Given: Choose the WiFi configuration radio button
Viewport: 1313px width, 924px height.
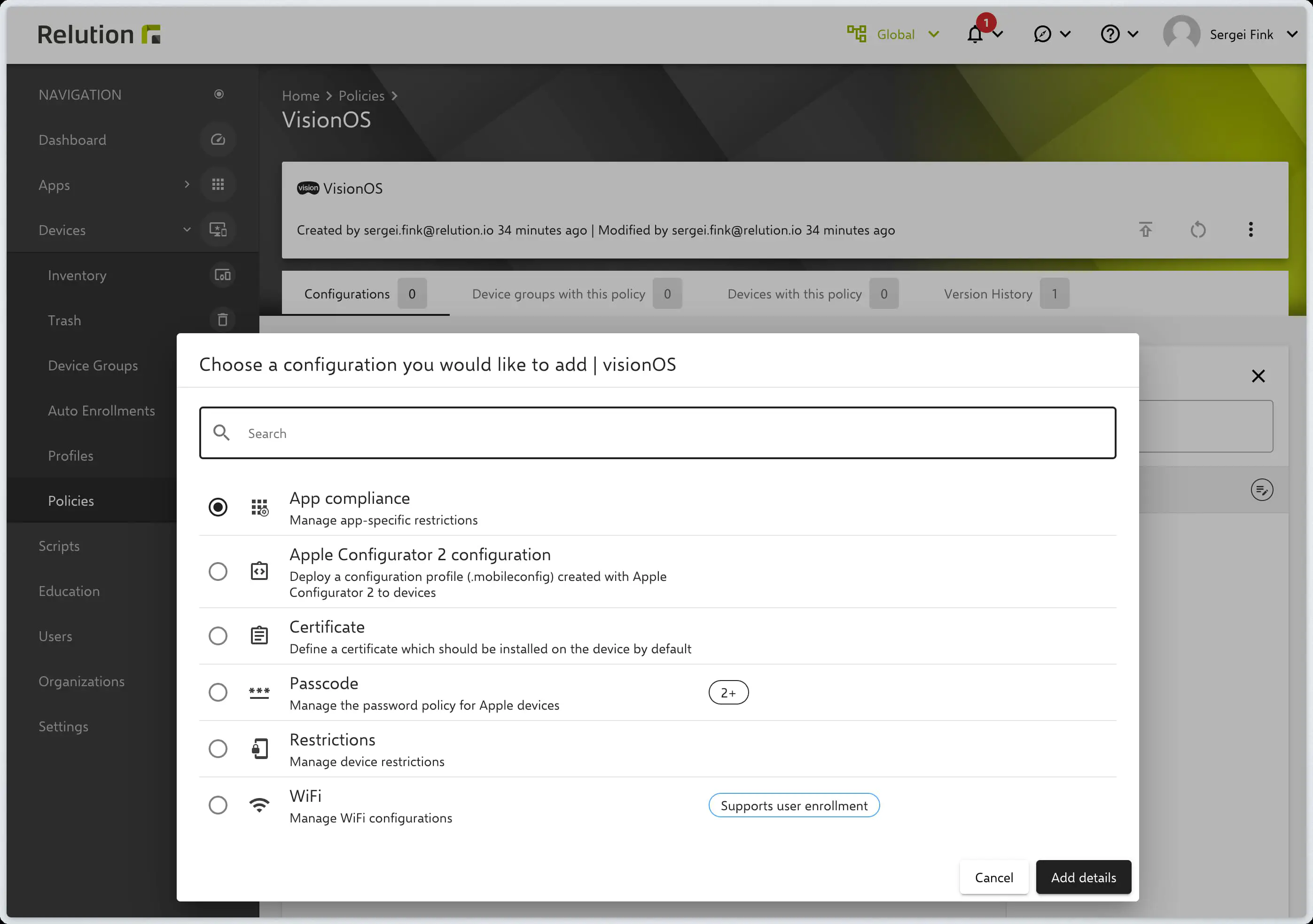Looking at the screenshot, I should [x=218, y=805].
